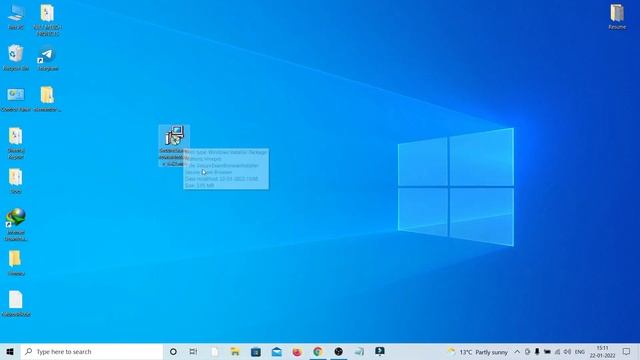Switch to Google Chrome on the taskbar
The width and height of the screenshot is (640, 360).
coord(318,351)
